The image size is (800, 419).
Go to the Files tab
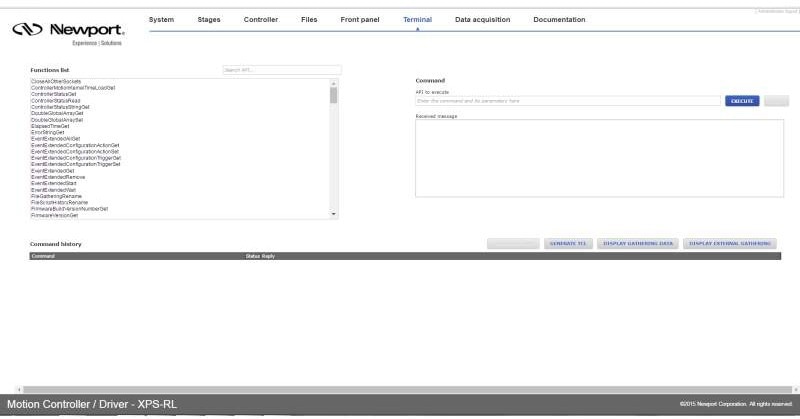pyautogui.click(x=309, y=19)
